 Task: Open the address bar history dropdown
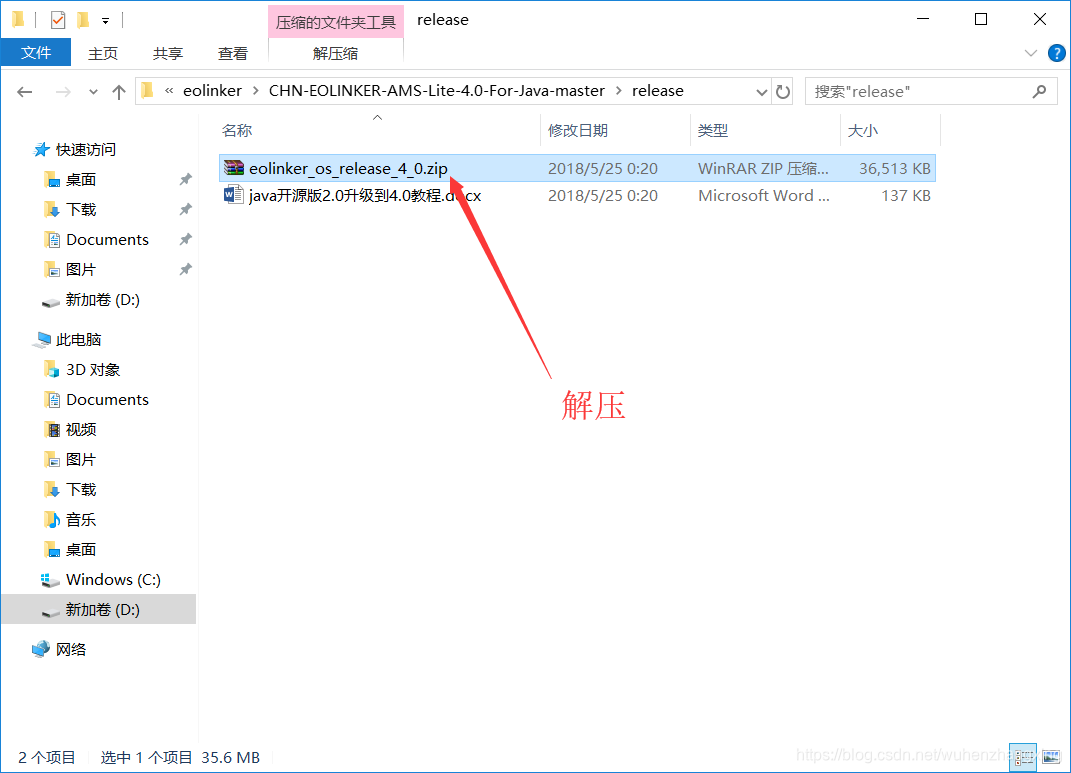tap(762, 91)
